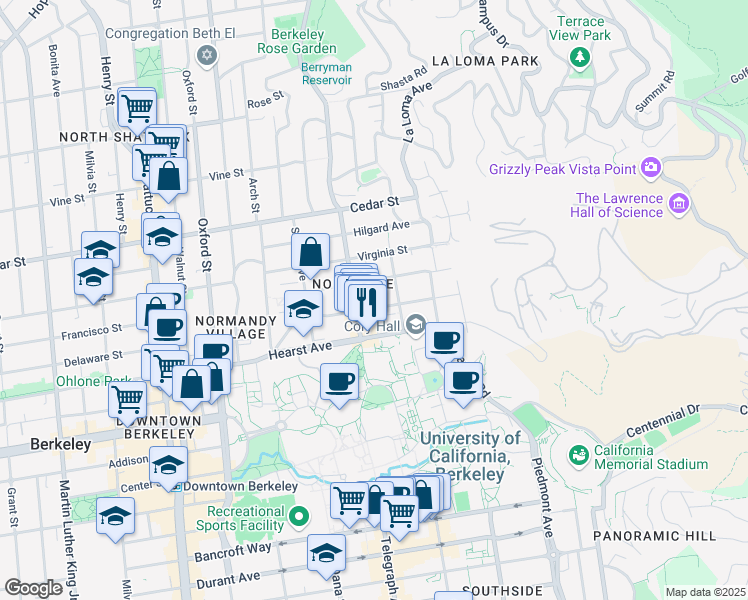The height and width of the screenshot is (600, 748).
Task: Click the shopping cart marker left of Telegraph cluster
Action: pos(349,501)
